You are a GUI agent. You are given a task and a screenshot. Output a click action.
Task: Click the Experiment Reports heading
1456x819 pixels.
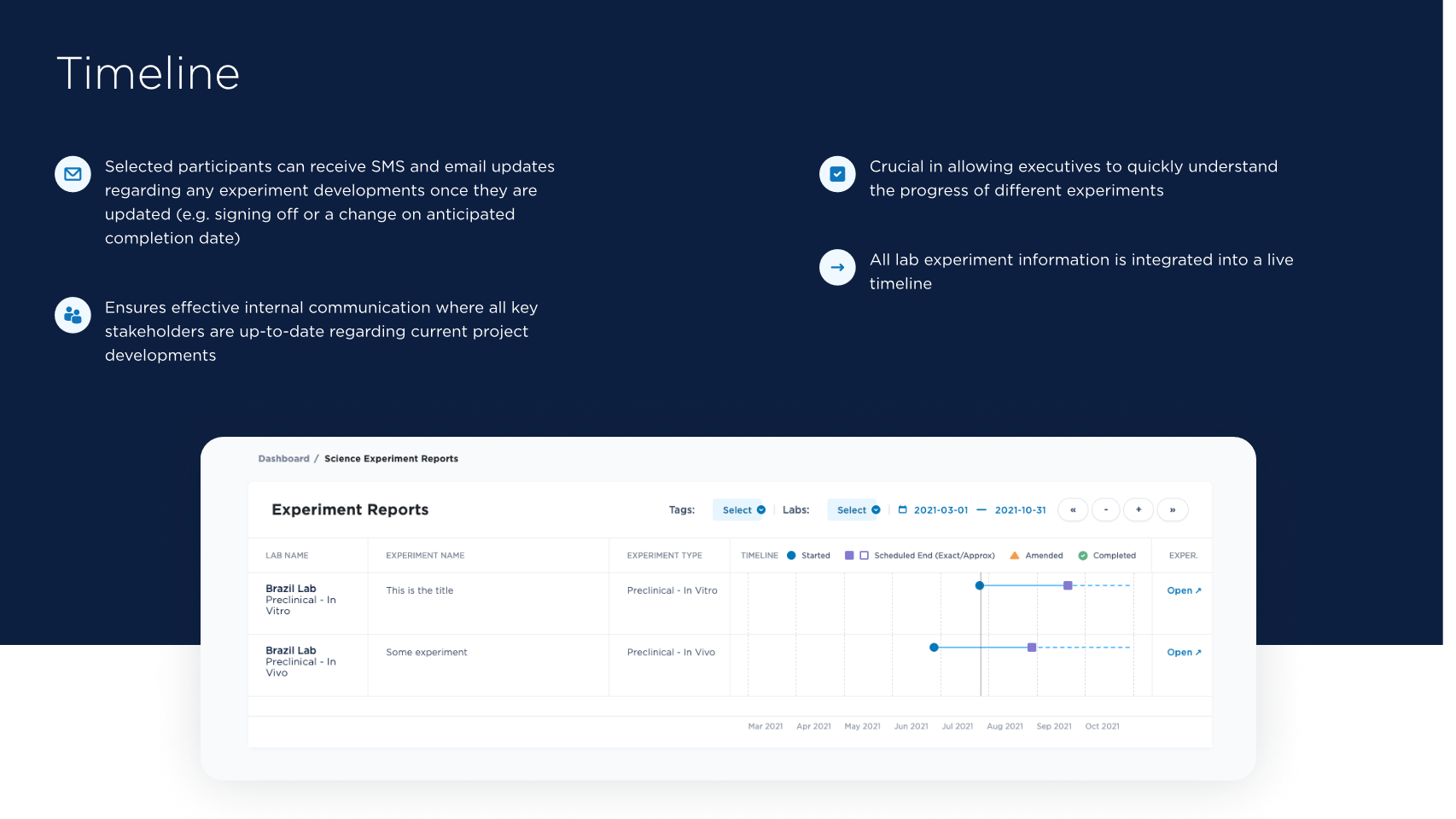coord(350,509)
